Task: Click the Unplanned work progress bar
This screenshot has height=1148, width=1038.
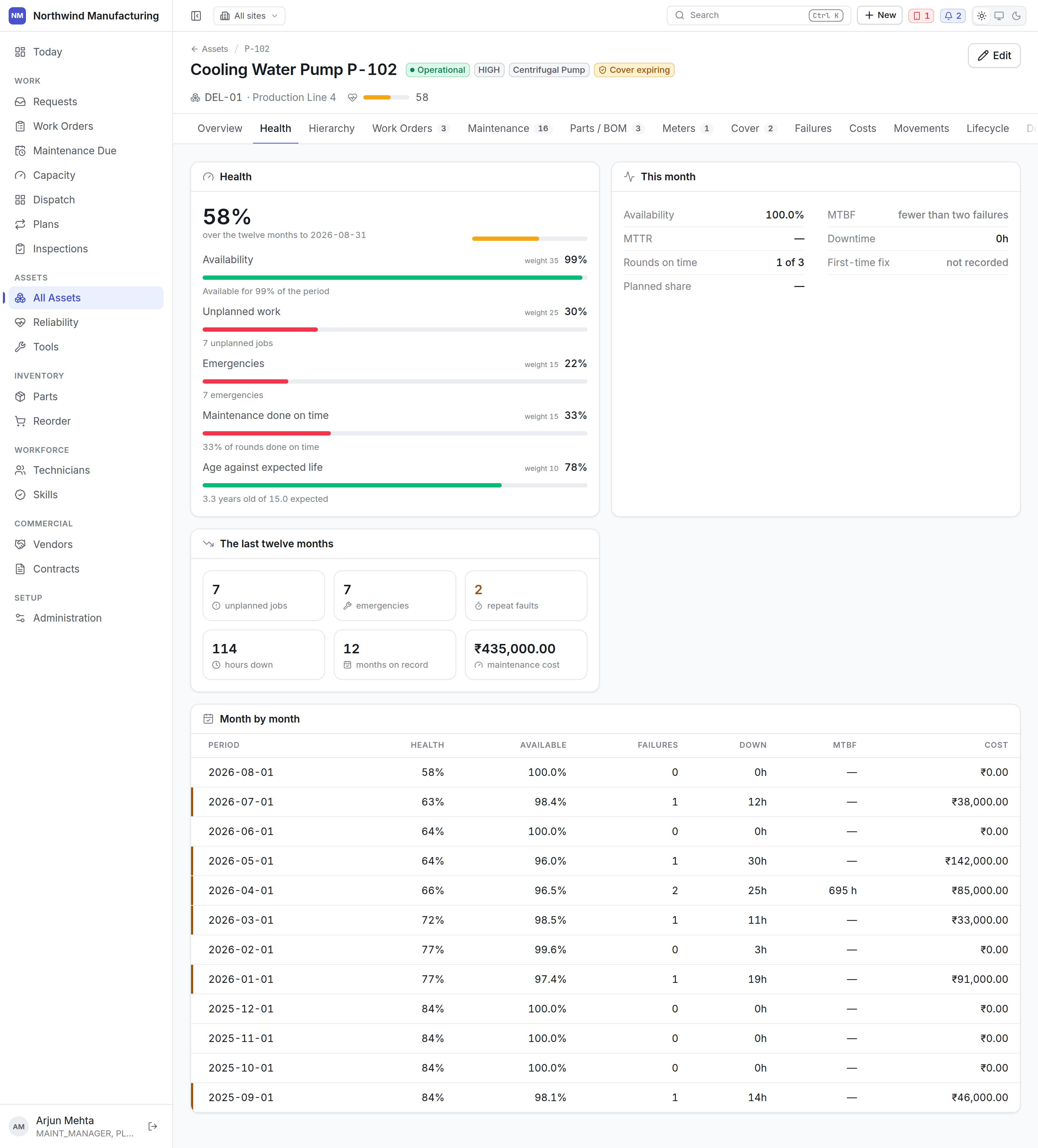Action: tap(394, 330)
